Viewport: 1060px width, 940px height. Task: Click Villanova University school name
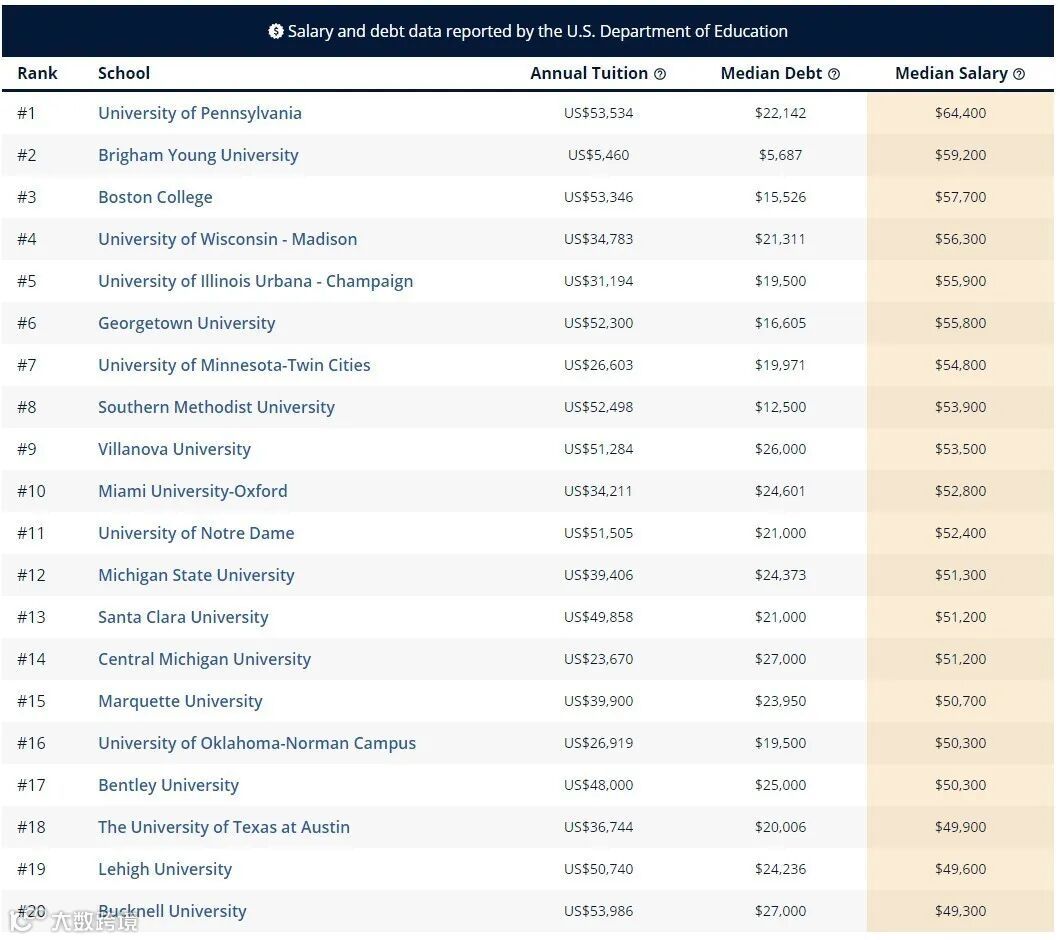click(174, 448)
